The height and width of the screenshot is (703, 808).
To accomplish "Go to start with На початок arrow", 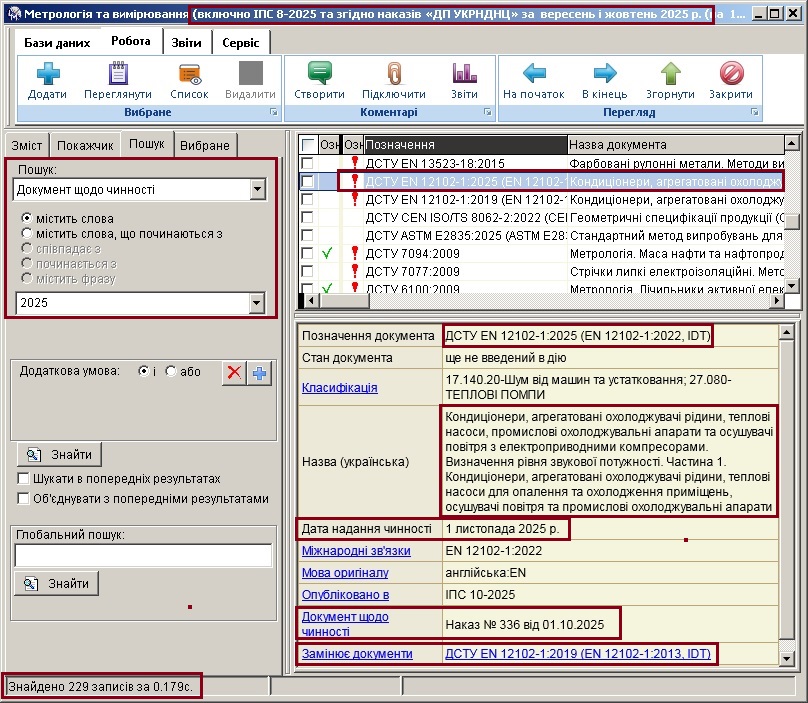I will point(534,74).
